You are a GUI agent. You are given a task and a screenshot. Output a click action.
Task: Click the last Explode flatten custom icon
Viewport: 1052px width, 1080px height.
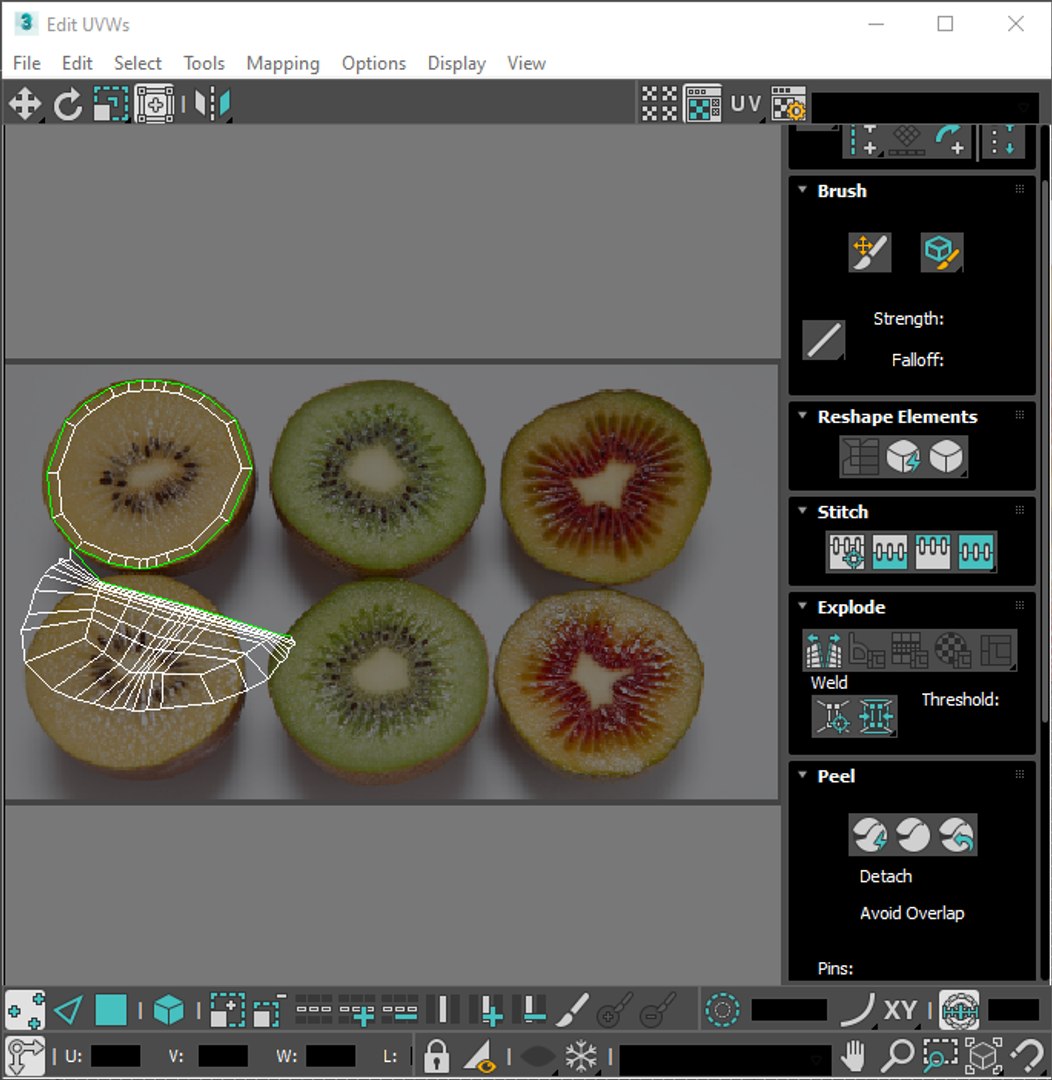[996, 650]
